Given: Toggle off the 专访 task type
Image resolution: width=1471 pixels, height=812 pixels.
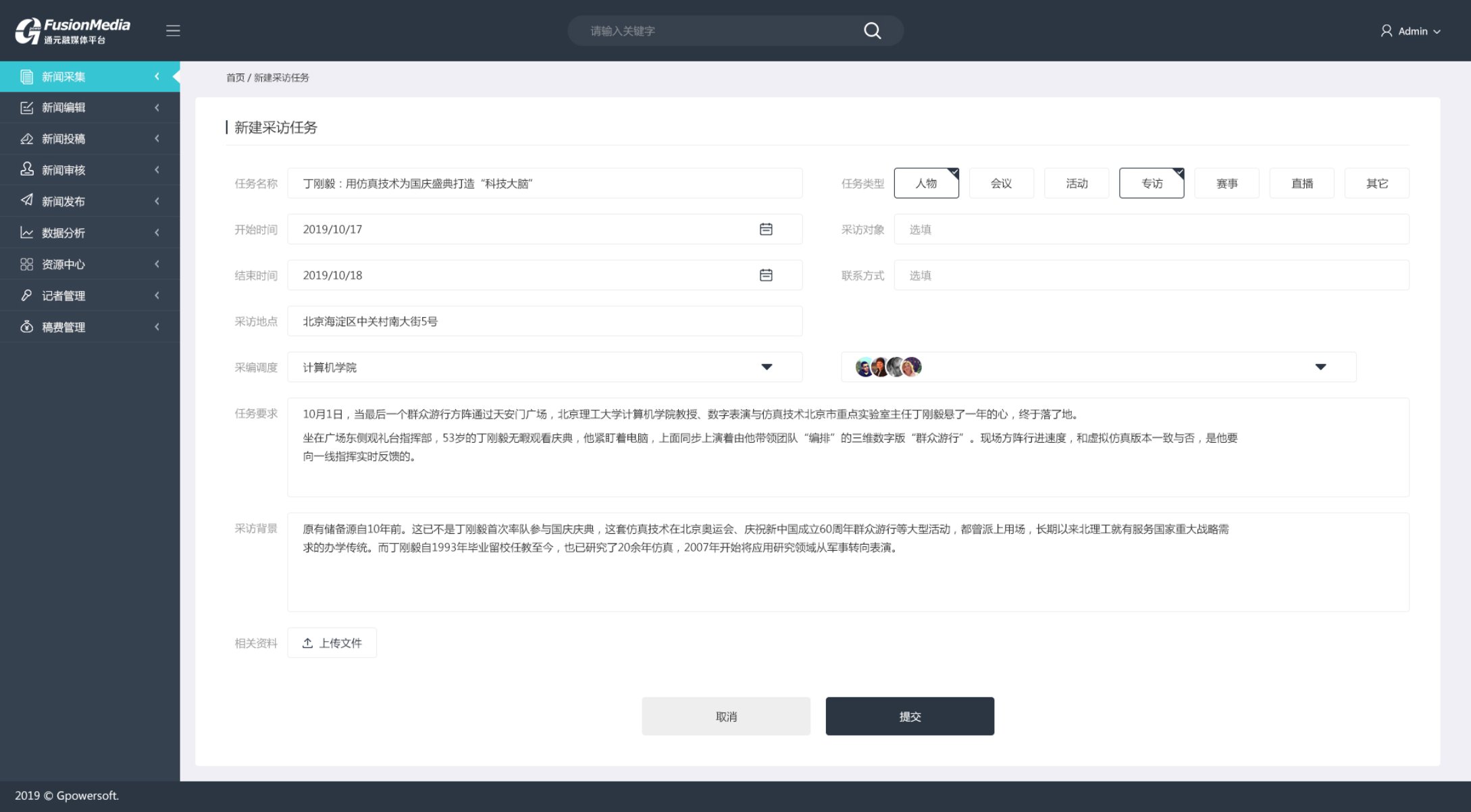Looking at the screenshot, I should [1152, 184].
